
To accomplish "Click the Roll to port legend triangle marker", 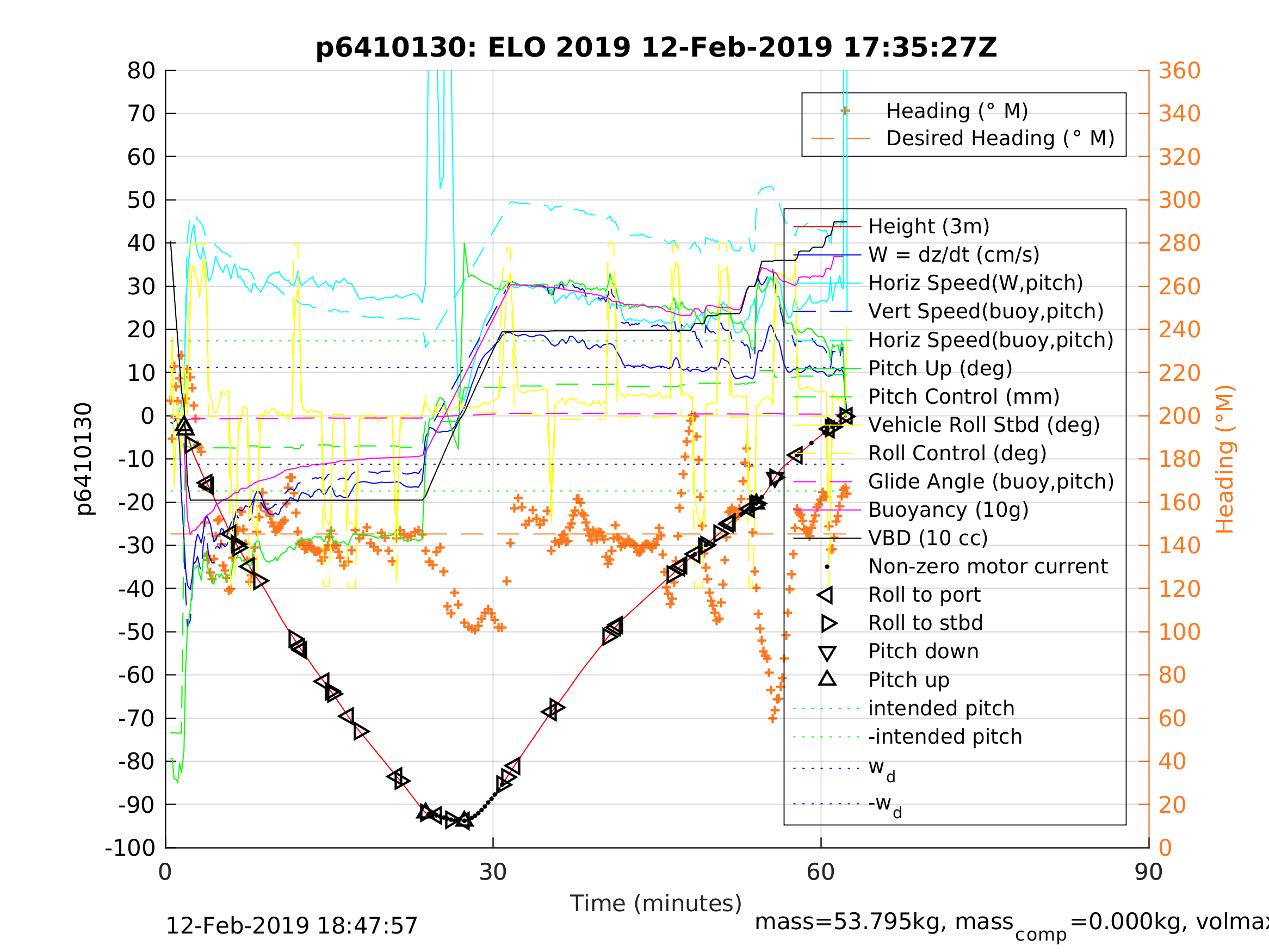I will click(826, 595).
